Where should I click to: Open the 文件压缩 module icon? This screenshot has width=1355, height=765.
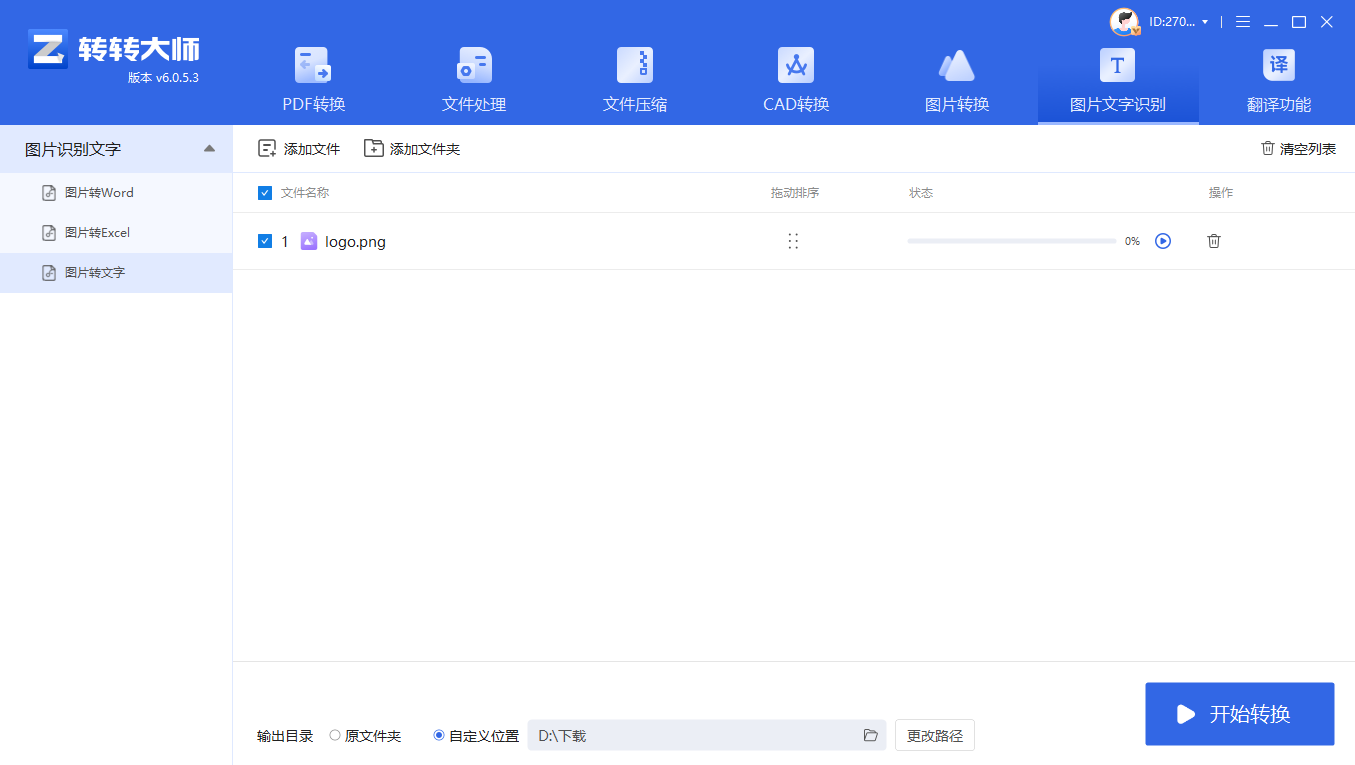tap(635, 66)
